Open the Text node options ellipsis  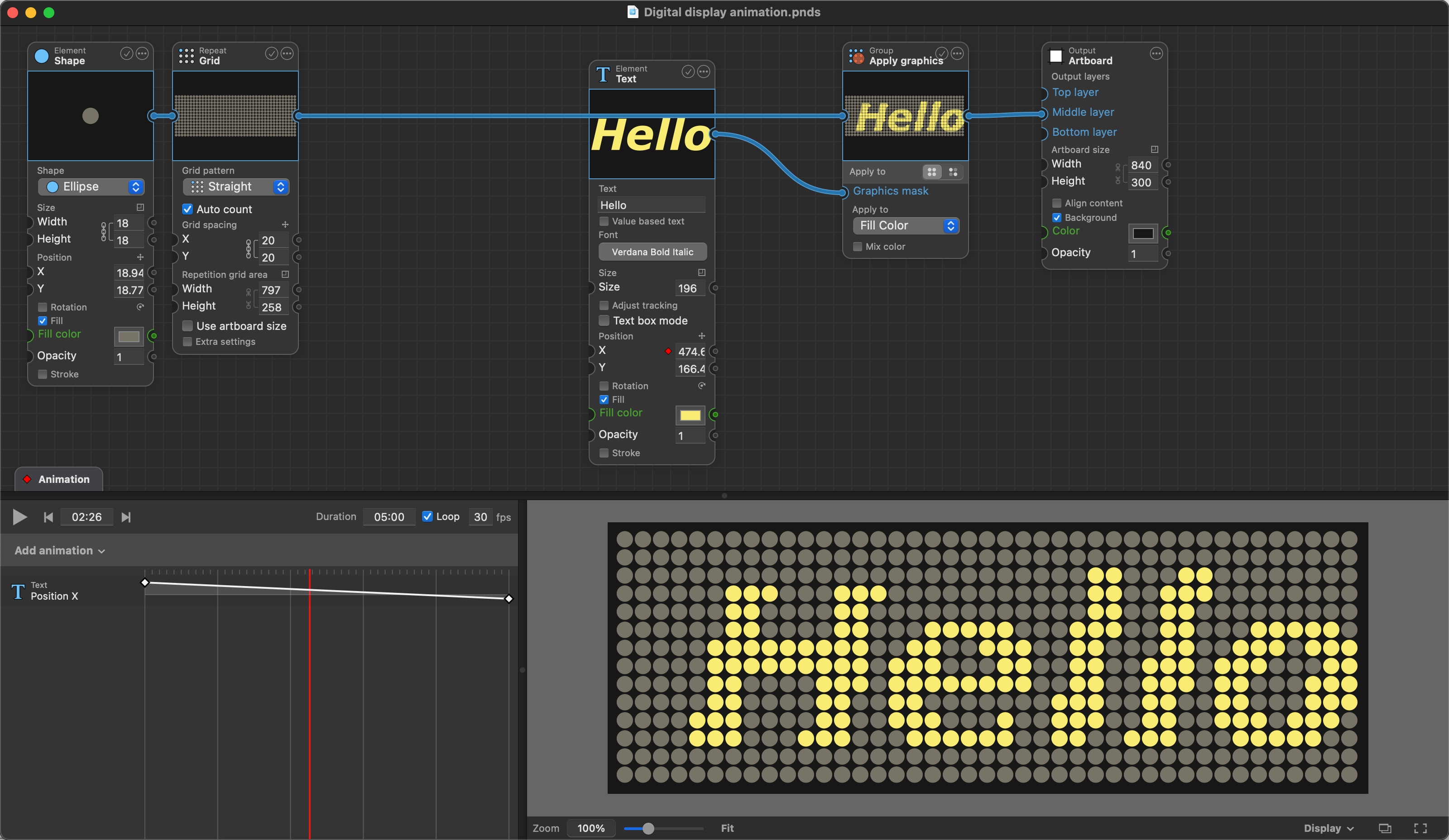tap(703, 72)
